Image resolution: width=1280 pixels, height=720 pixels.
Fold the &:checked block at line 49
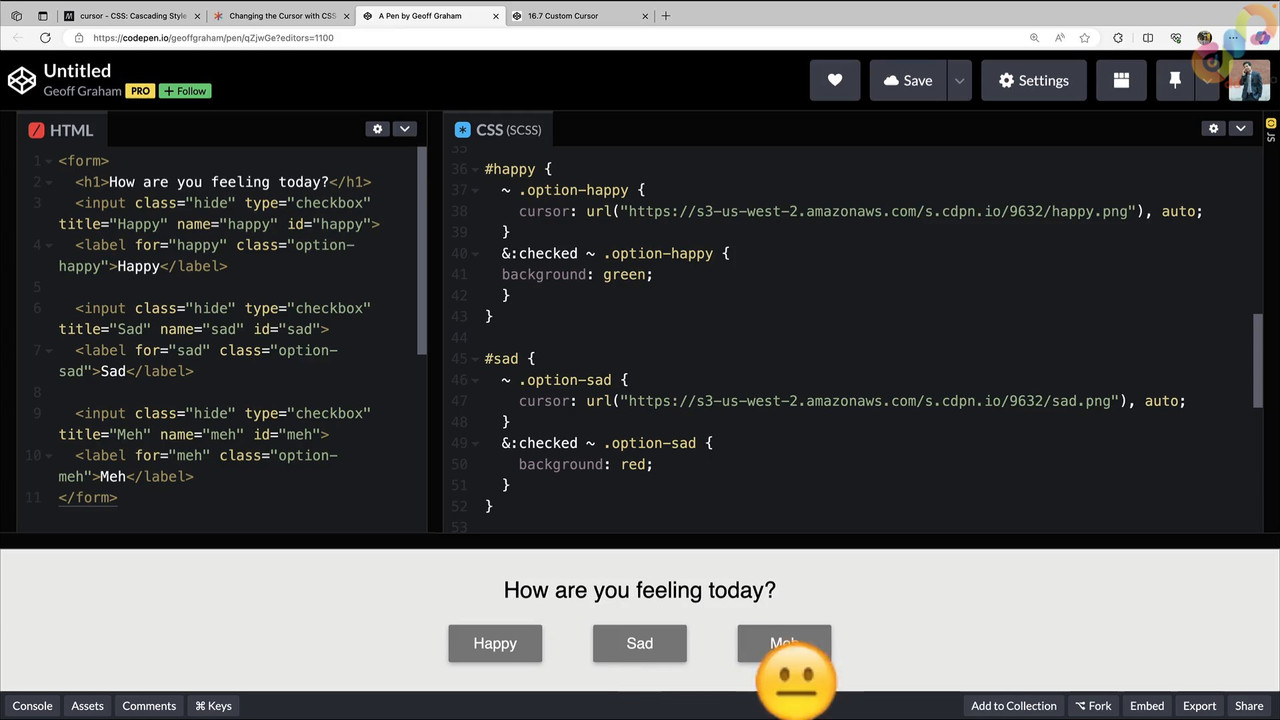tap(473, 443)
